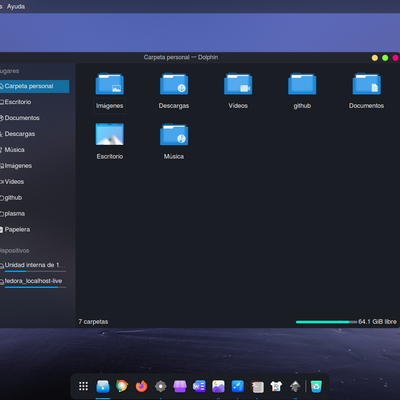This screenshot has height=400, width=400.
Task: Open the recycle bin in dock
Action: (x=316, y=386)
